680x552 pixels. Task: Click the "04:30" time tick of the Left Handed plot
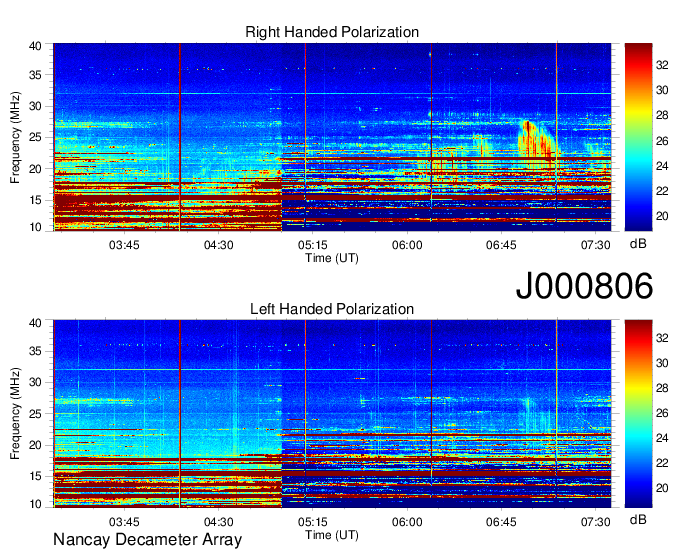pos(219,522)
